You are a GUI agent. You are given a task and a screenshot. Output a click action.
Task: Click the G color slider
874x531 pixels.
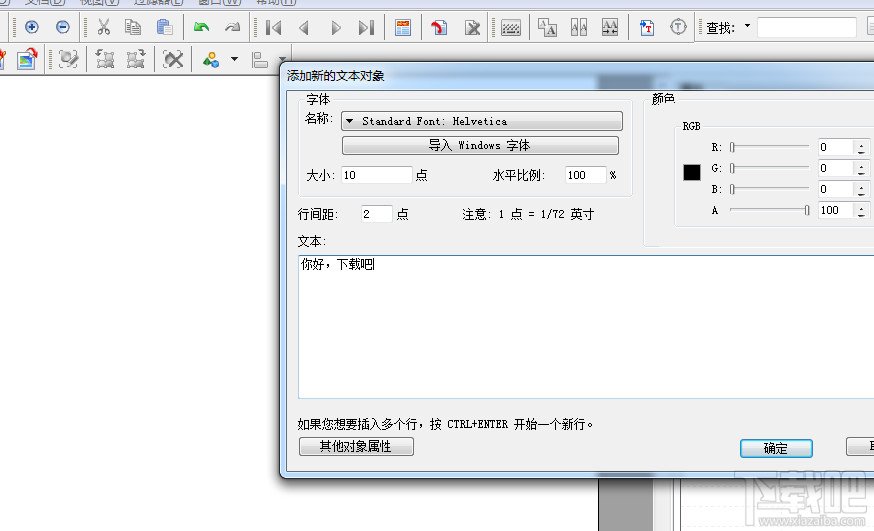click(770, 168)
